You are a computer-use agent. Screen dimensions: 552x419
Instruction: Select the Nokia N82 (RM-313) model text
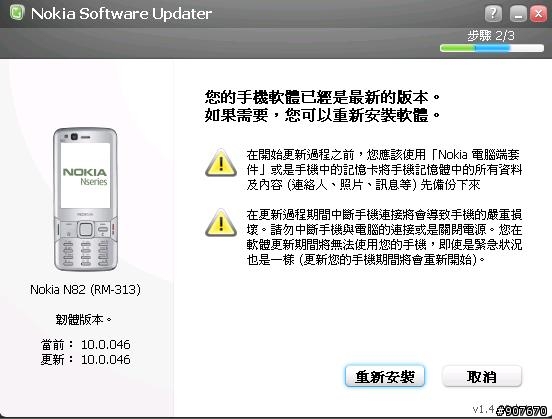85,290
